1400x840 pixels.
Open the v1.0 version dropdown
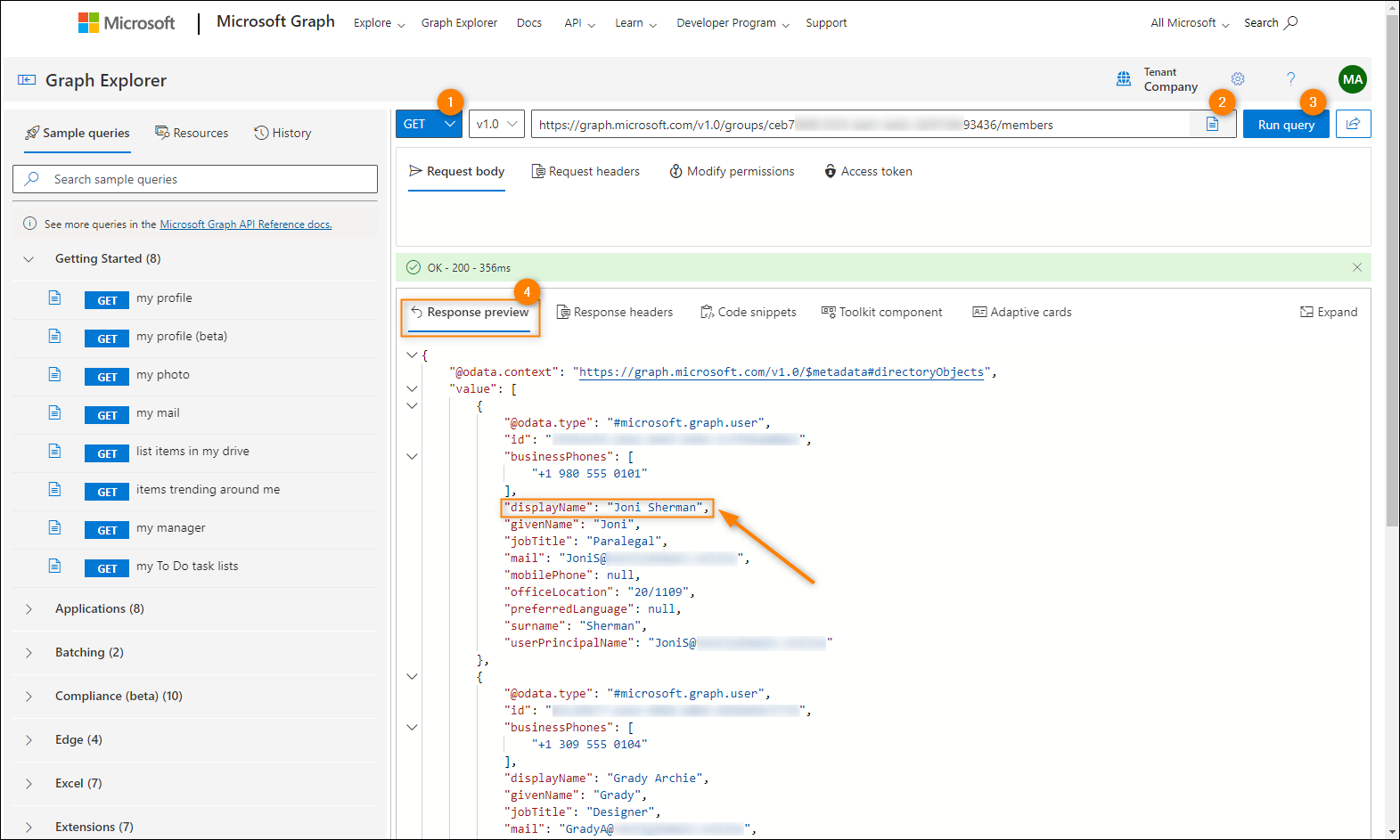[495, 124]
